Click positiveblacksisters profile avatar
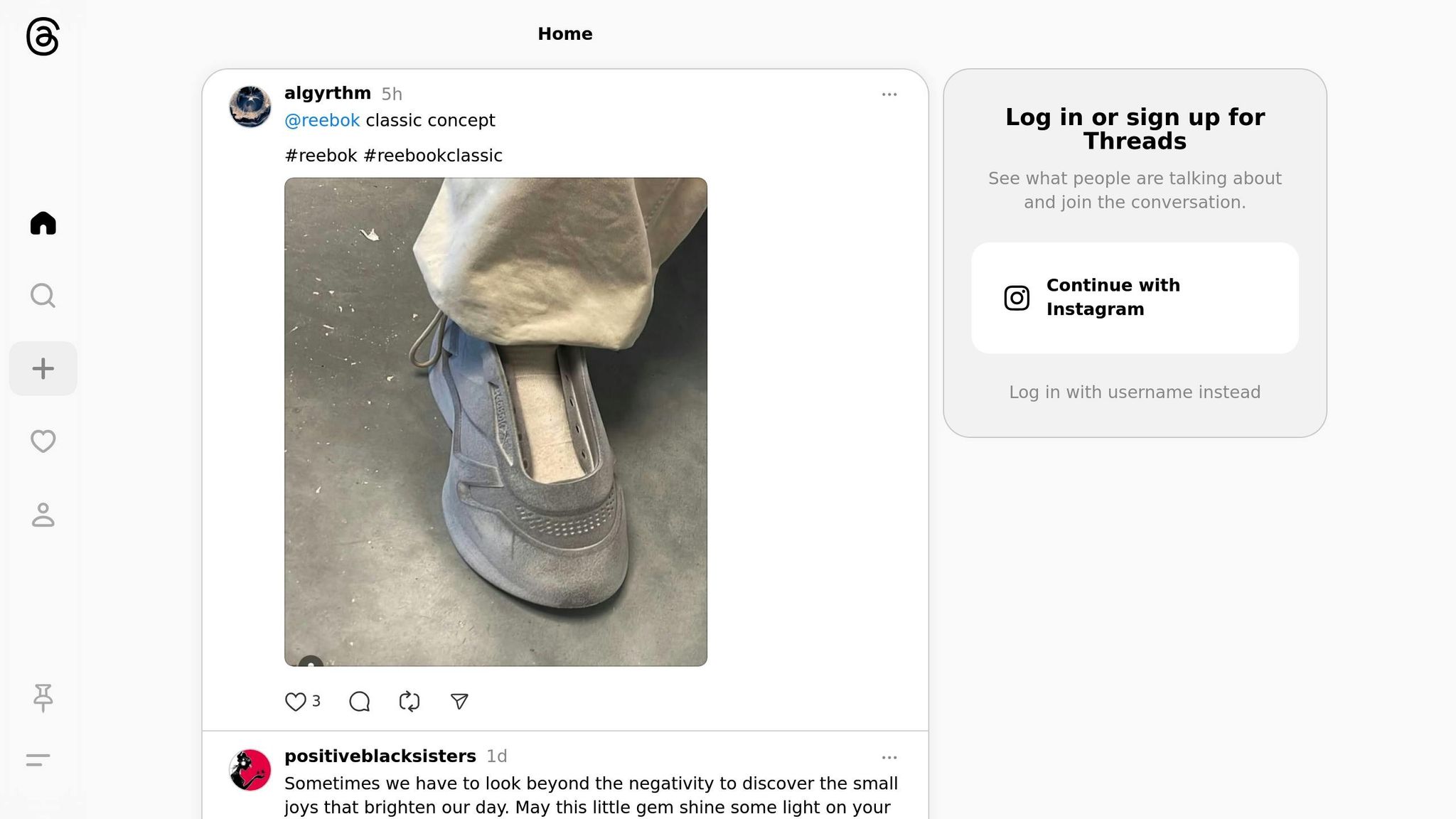The height and width of the screenshot is (819, 1456). (x=250, y=770)
